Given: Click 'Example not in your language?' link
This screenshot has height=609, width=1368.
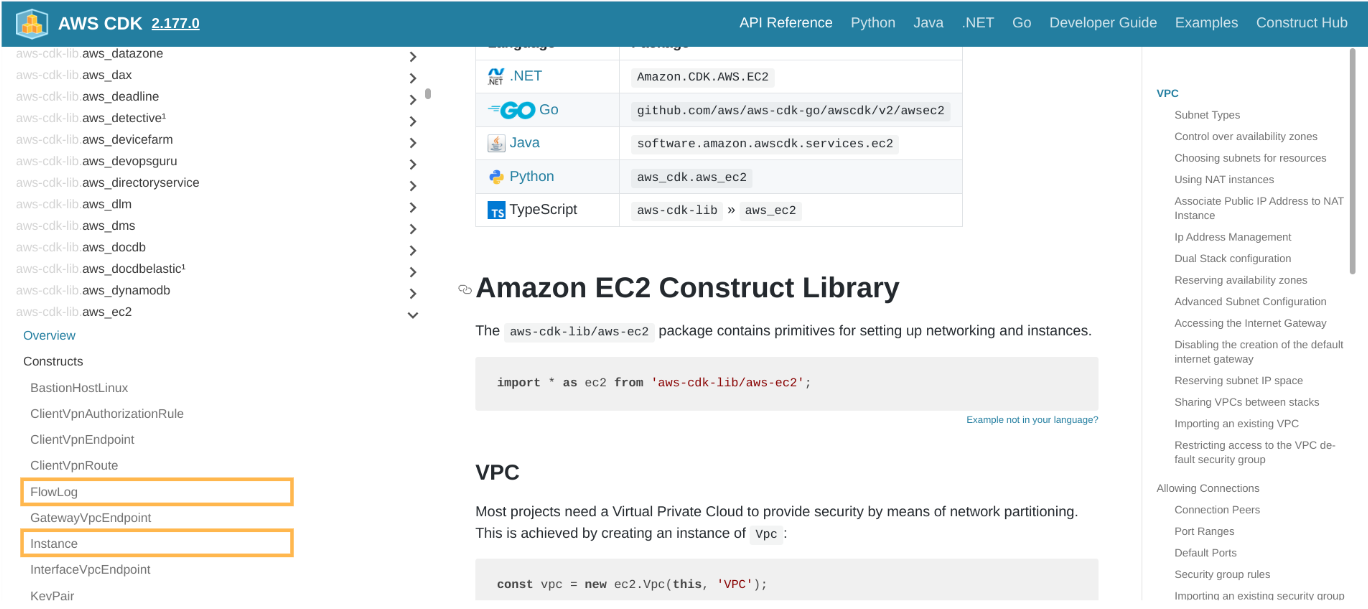Looking at the screenshot, I should pyautogui.click(x=1031, y=420).
